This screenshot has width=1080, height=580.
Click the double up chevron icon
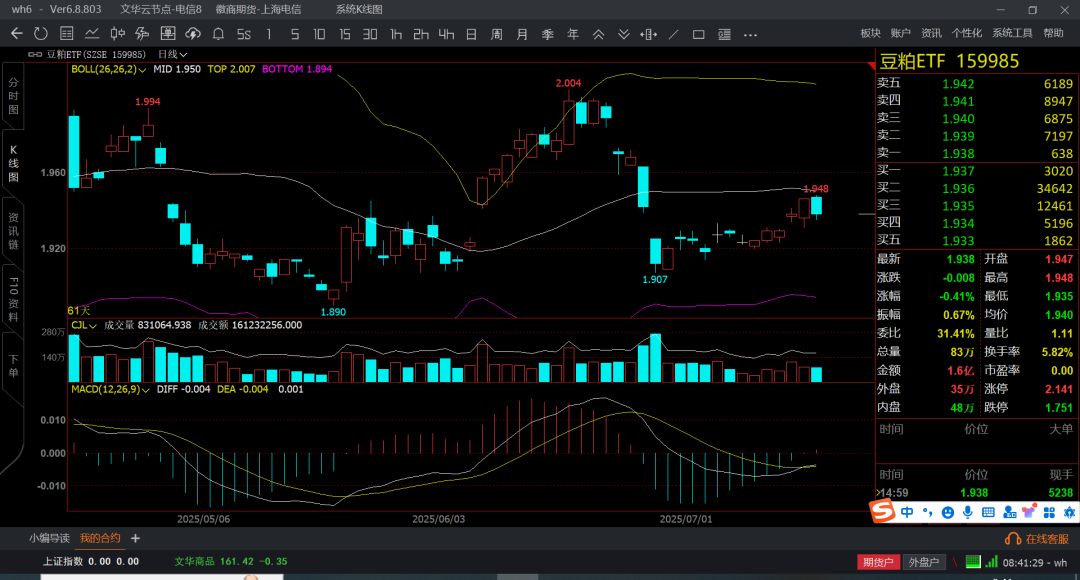coord(599,34)
